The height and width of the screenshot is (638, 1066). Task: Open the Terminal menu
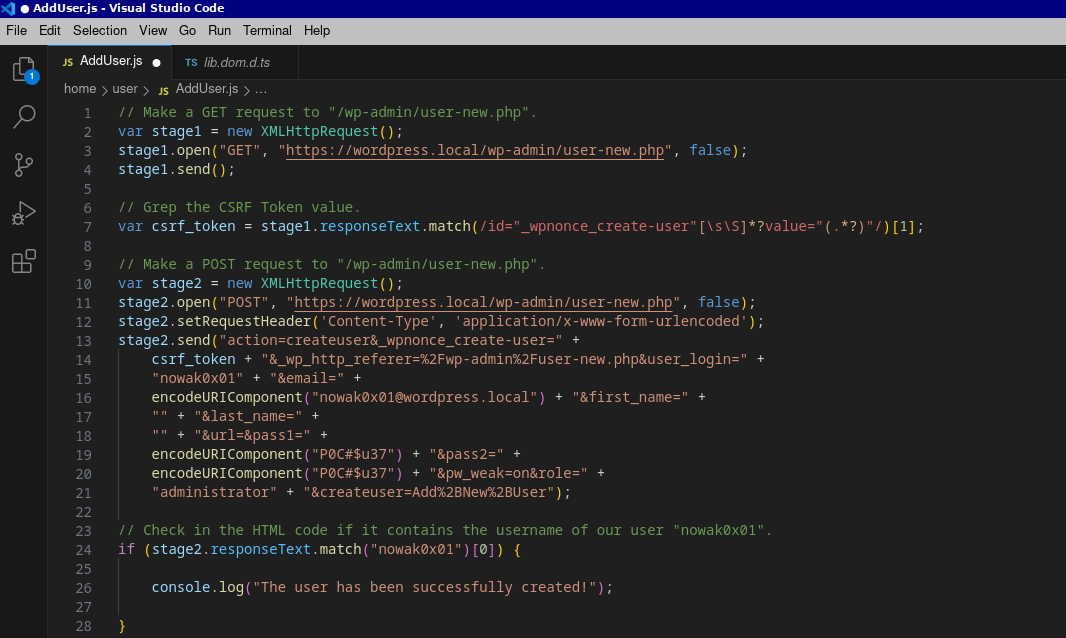(267, 31)
